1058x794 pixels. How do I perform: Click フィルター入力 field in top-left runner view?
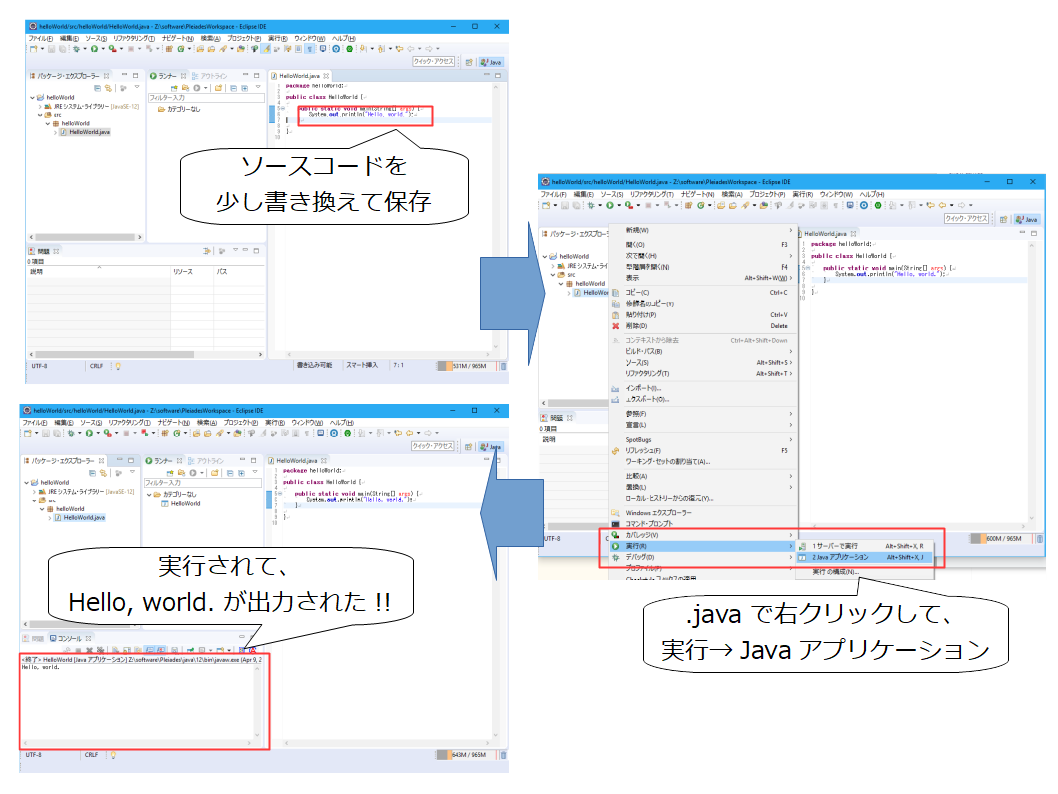[206, 98]
